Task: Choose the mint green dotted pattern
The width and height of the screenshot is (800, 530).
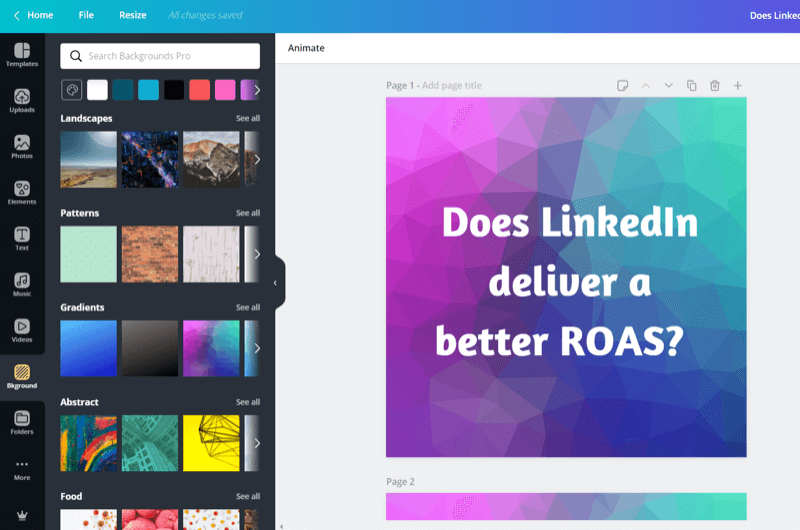Action: click(89, 254)
